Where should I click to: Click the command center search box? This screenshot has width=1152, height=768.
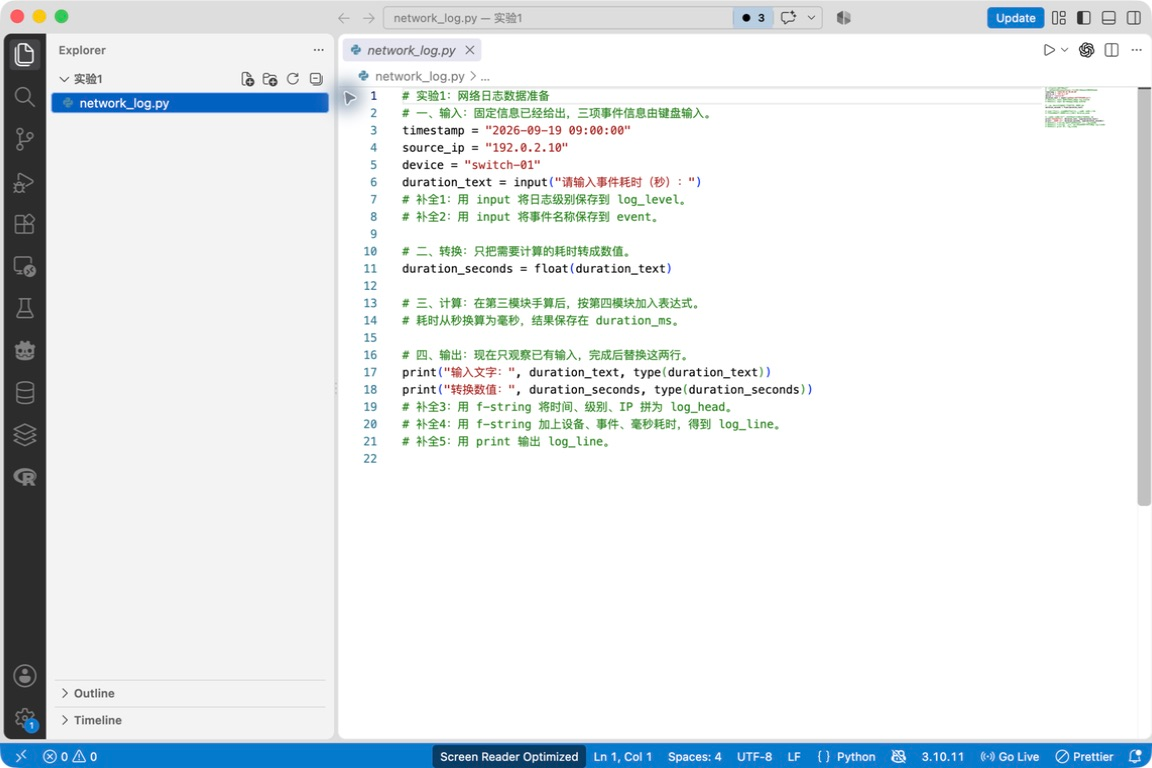(x=558, y=18)
